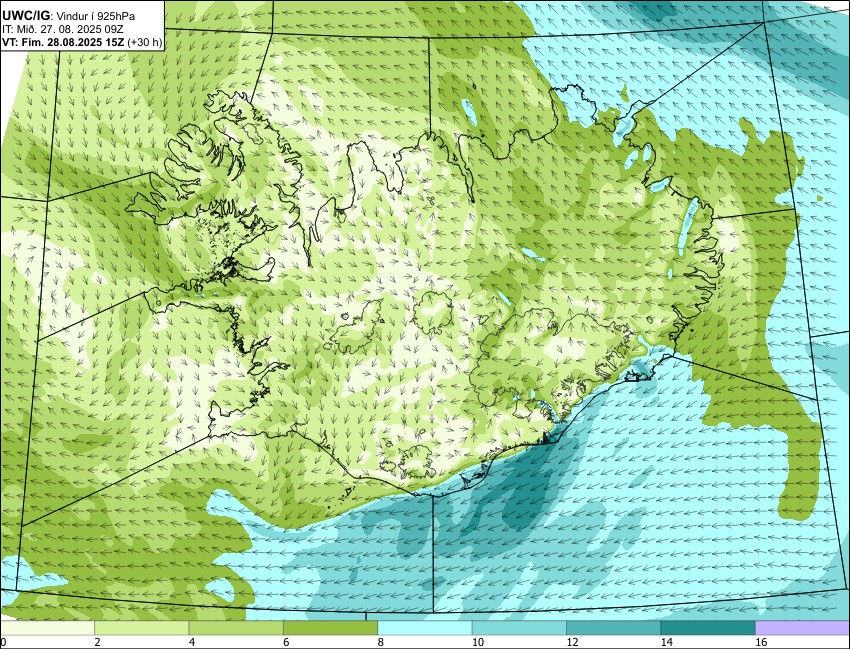The width and height of the screenshot is (850, 649).
Task: Click the legend value '4'
Action: [192, 642]
